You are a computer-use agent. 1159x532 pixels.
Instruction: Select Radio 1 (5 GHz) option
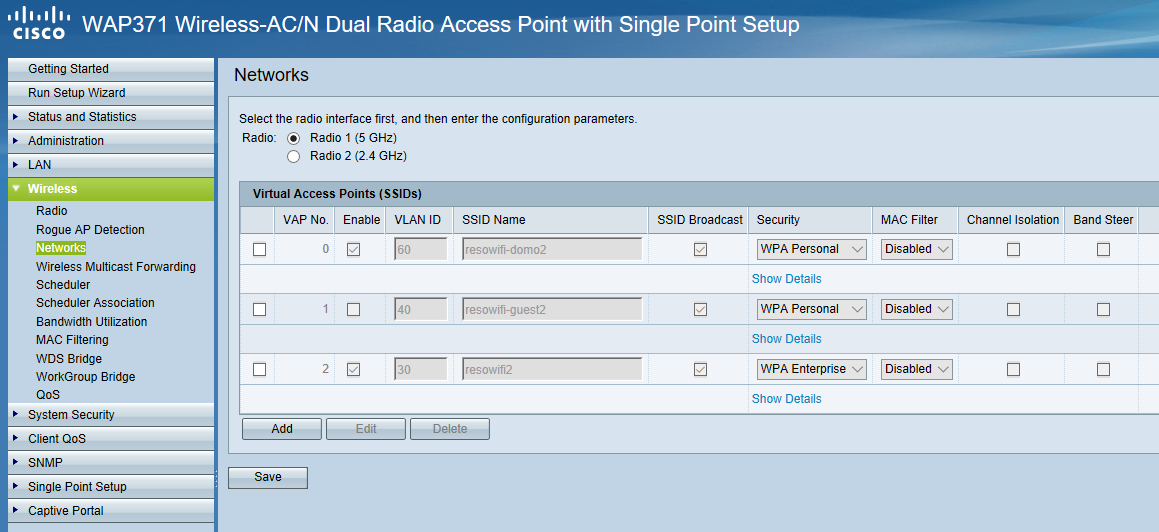(293, 137)
